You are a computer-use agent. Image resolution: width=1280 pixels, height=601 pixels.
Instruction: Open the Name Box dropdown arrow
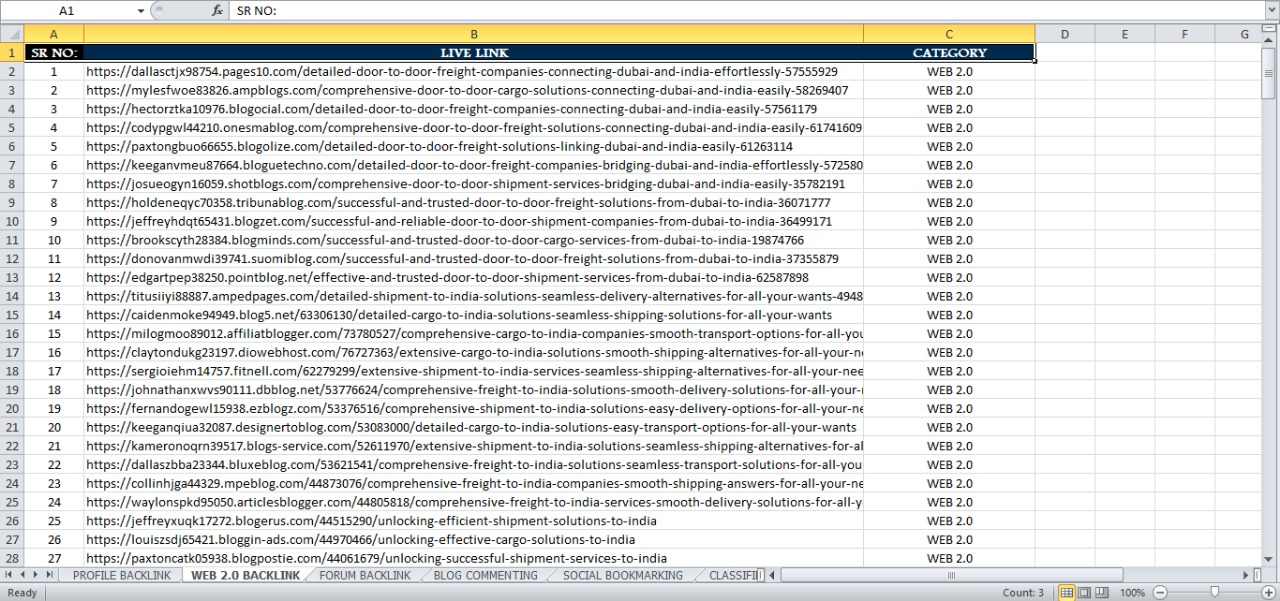coord(140,10)
